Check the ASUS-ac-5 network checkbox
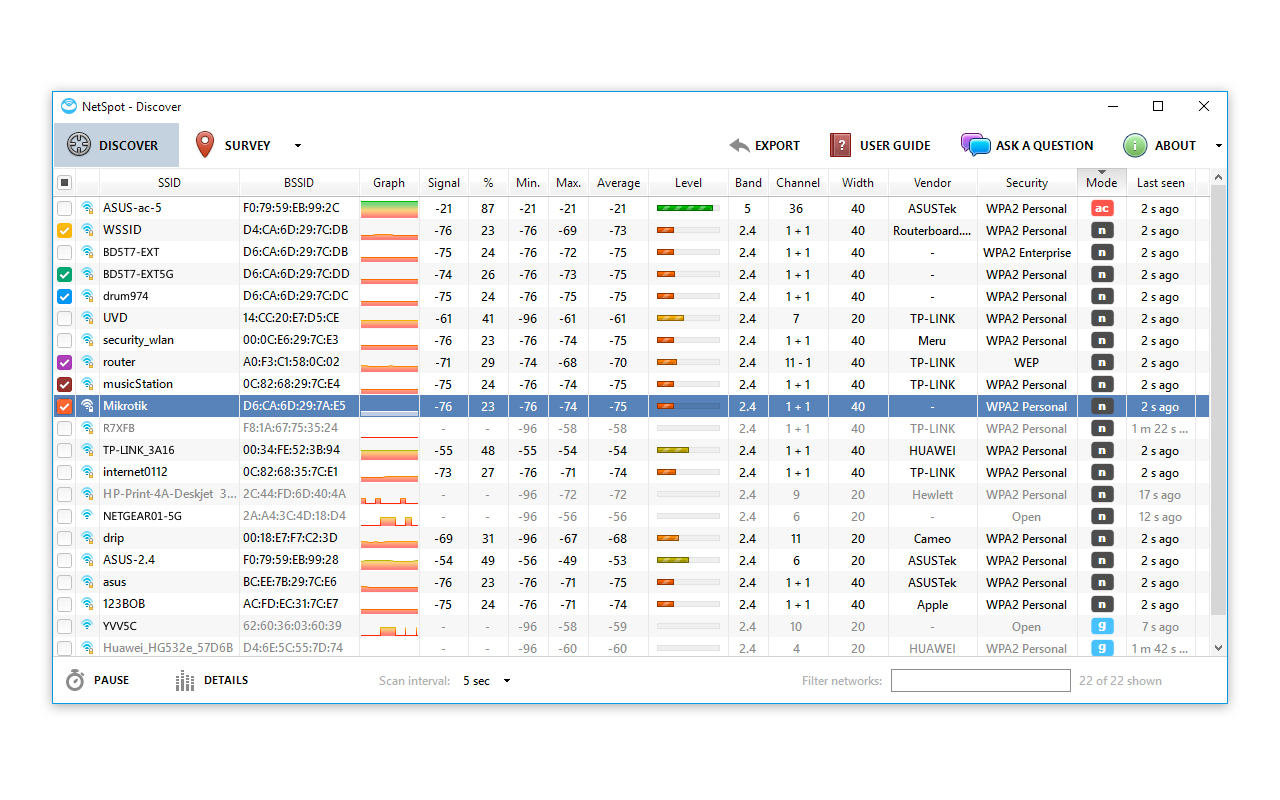1280x800 pixels. 64,208
